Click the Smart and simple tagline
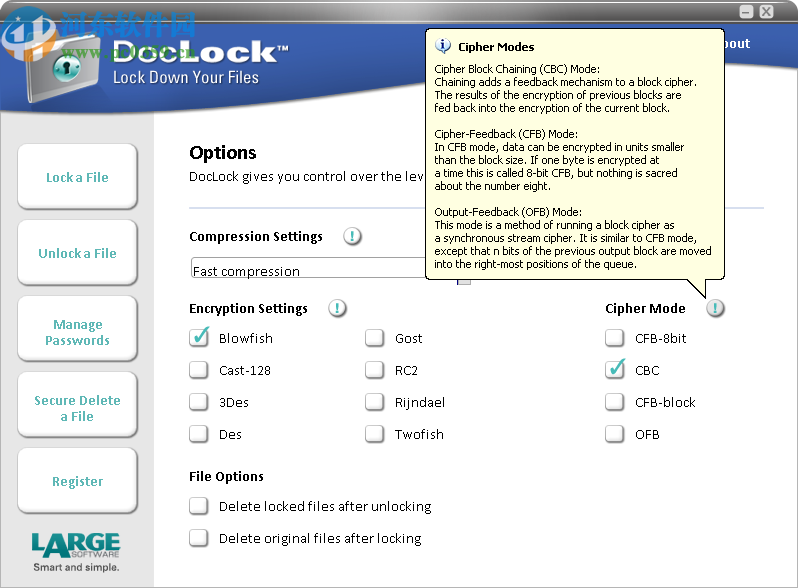Viewport: 798px width, 588px height. click(x=76, y=567)
